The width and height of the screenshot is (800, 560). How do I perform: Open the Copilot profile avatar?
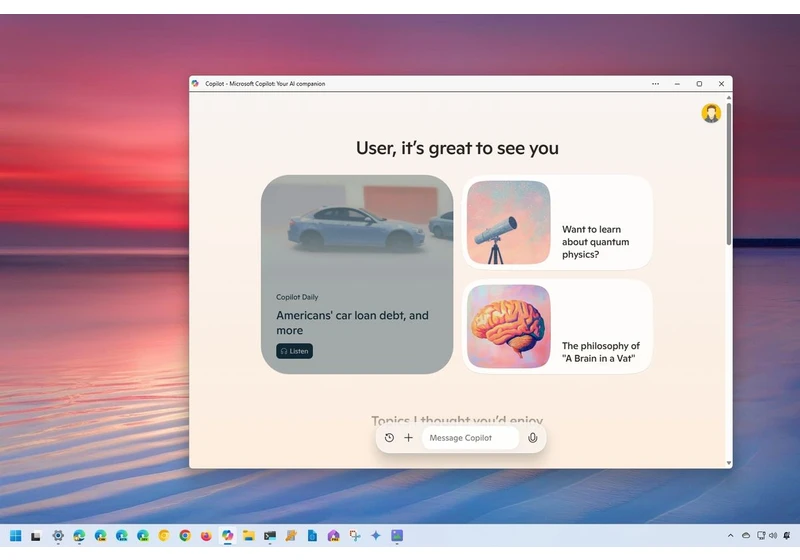coord(711,113)
